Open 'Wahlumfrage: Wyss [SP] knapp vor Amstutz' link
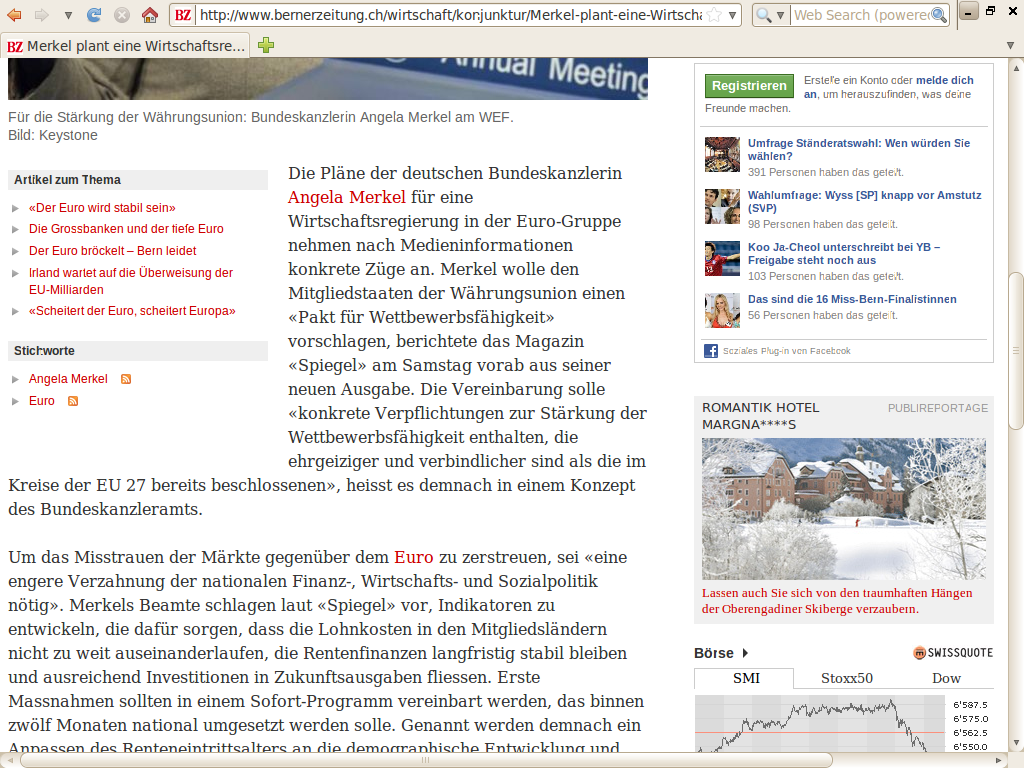 pos(865,202)
